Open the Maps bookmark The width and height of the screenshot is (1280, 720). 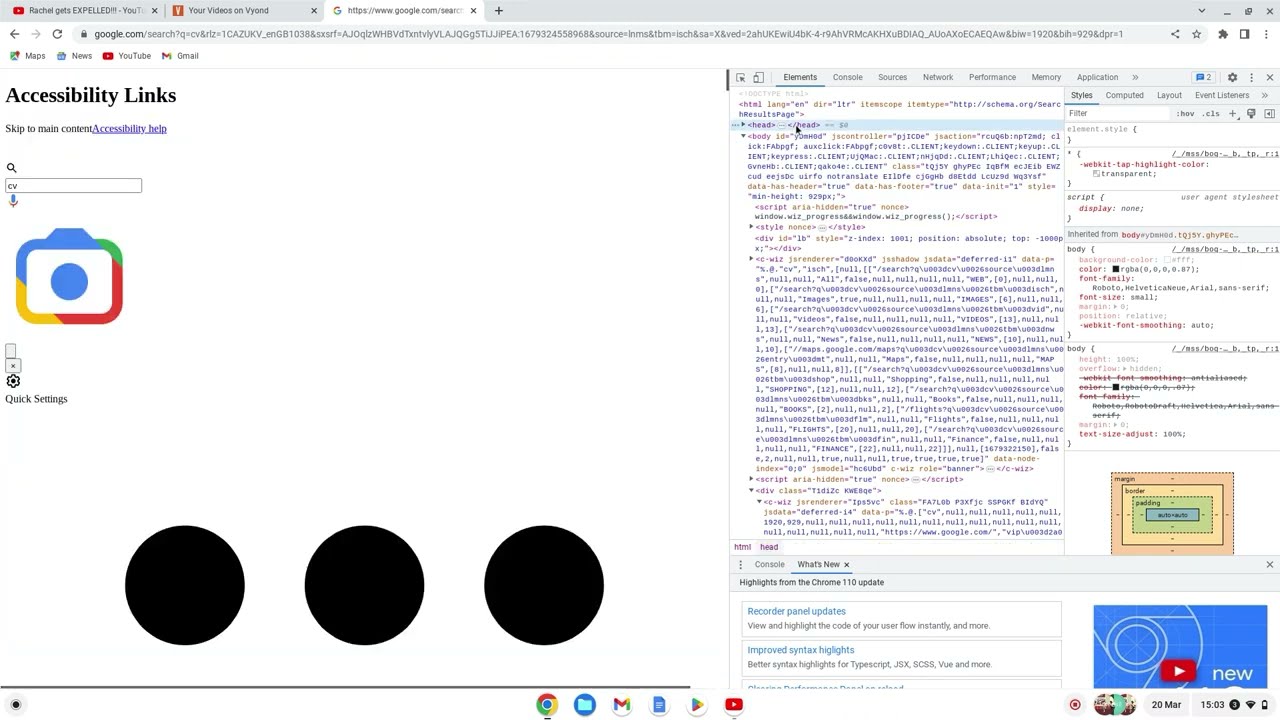point(27,56)
